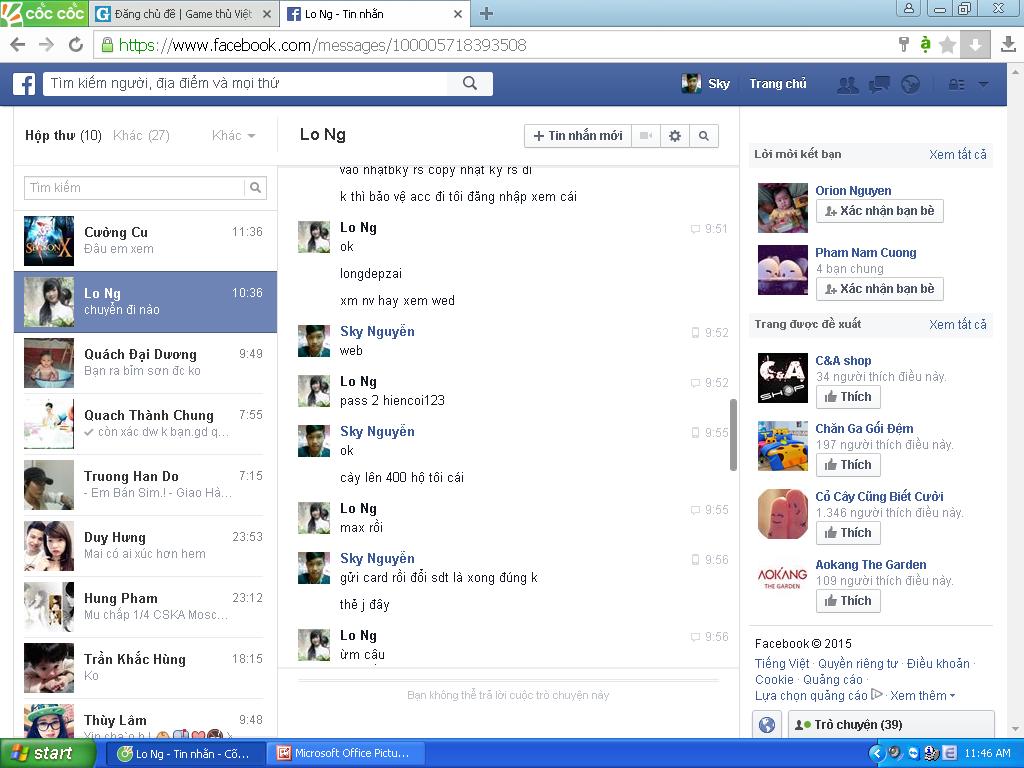Bookmark page with star icon

point(947,45)
